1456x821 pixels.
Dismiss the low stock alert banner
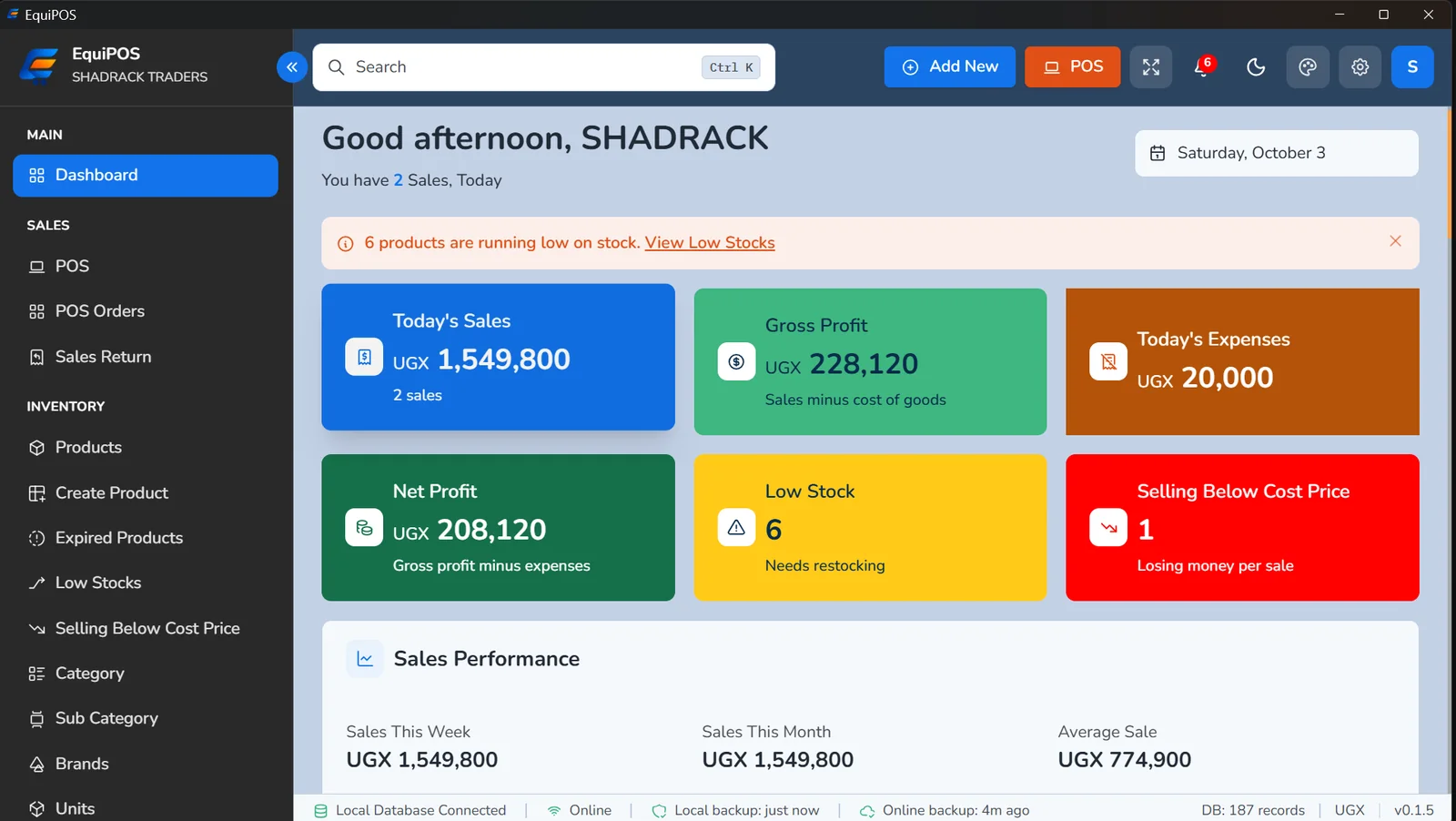[x=1395, y=241]
